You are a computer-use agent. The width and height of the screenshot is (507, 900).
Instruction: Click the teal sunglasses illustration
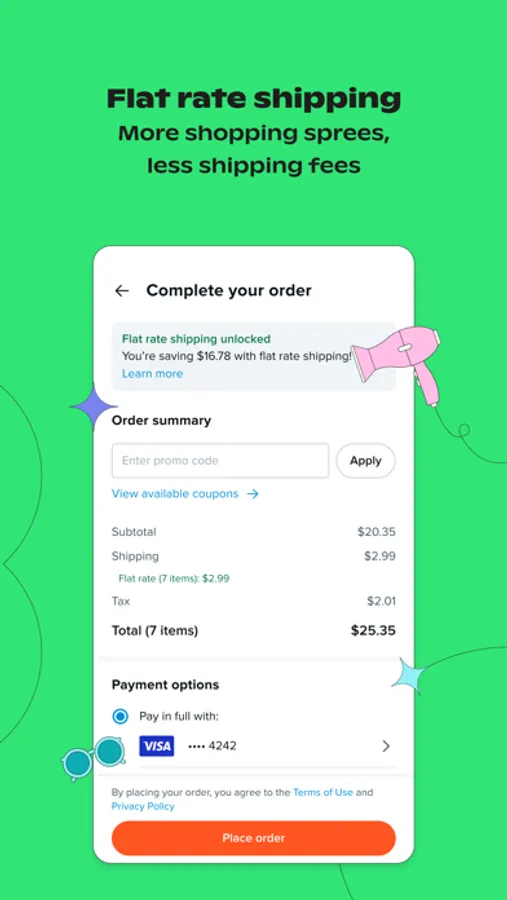coord(95,757)
